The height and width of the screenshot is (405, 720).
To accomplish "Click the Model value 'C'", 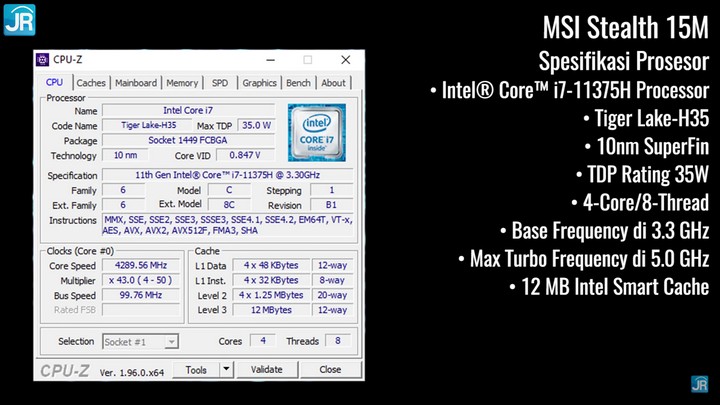I will coord(229,190).
